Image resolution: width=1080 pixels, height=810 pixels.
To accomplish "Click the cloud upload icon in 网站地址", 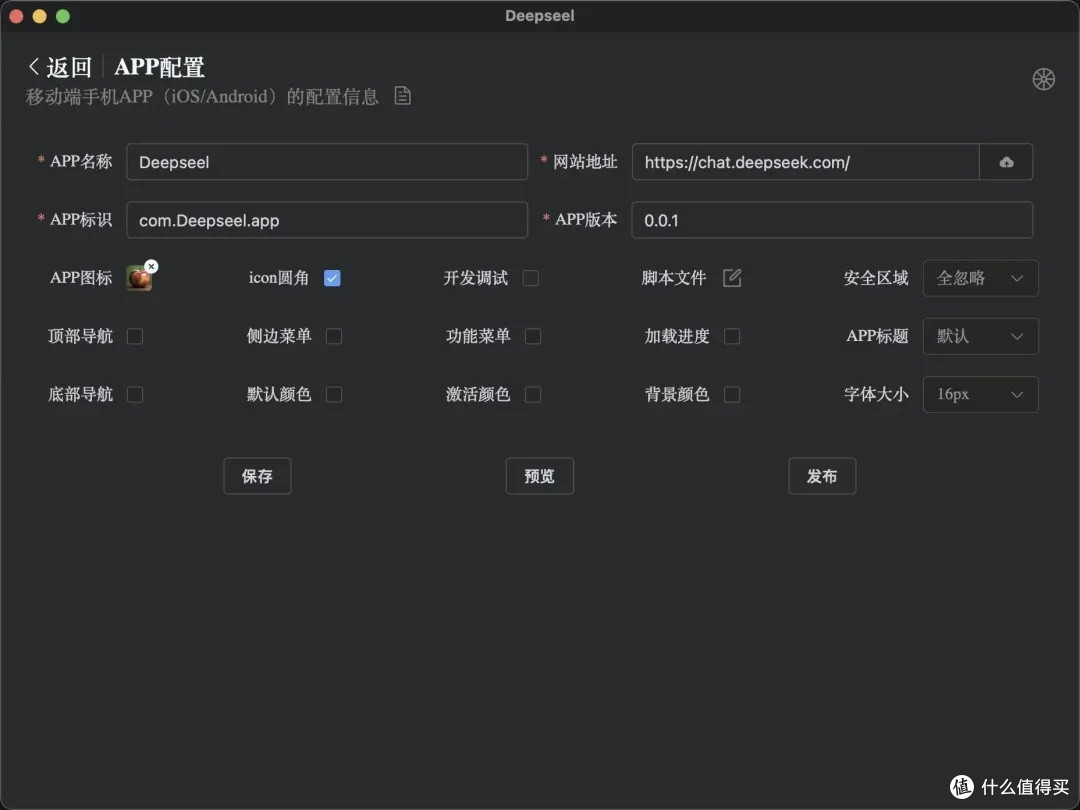I will pyautogui.click(x=1006, y=162).
